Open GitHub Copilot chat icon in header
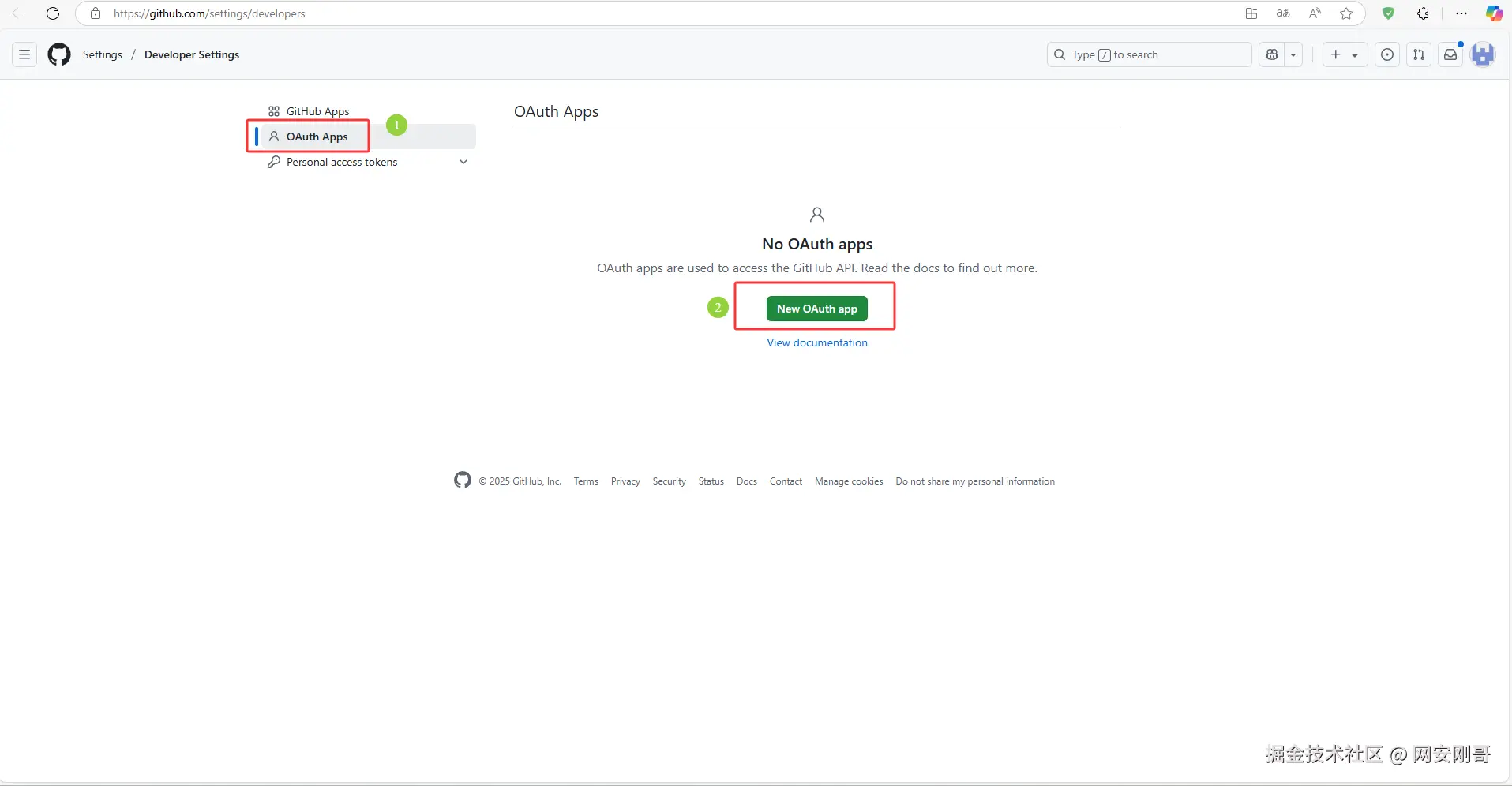This screenshot has height=786, width=1512. tap(1272, 54)
